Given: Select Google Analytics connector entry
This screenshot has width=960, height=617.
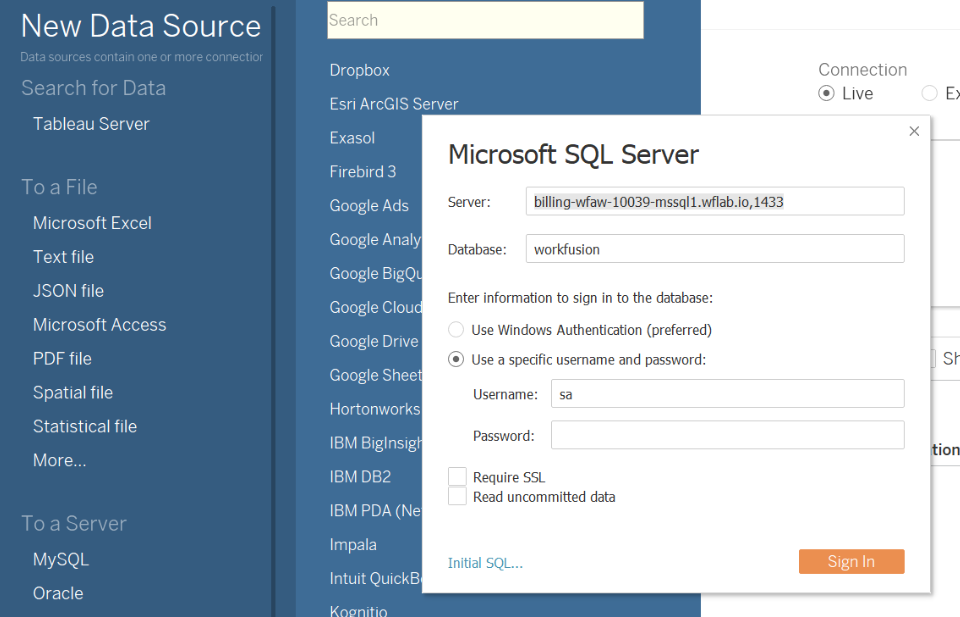Looking at the screenshot, I should [375, 239].
